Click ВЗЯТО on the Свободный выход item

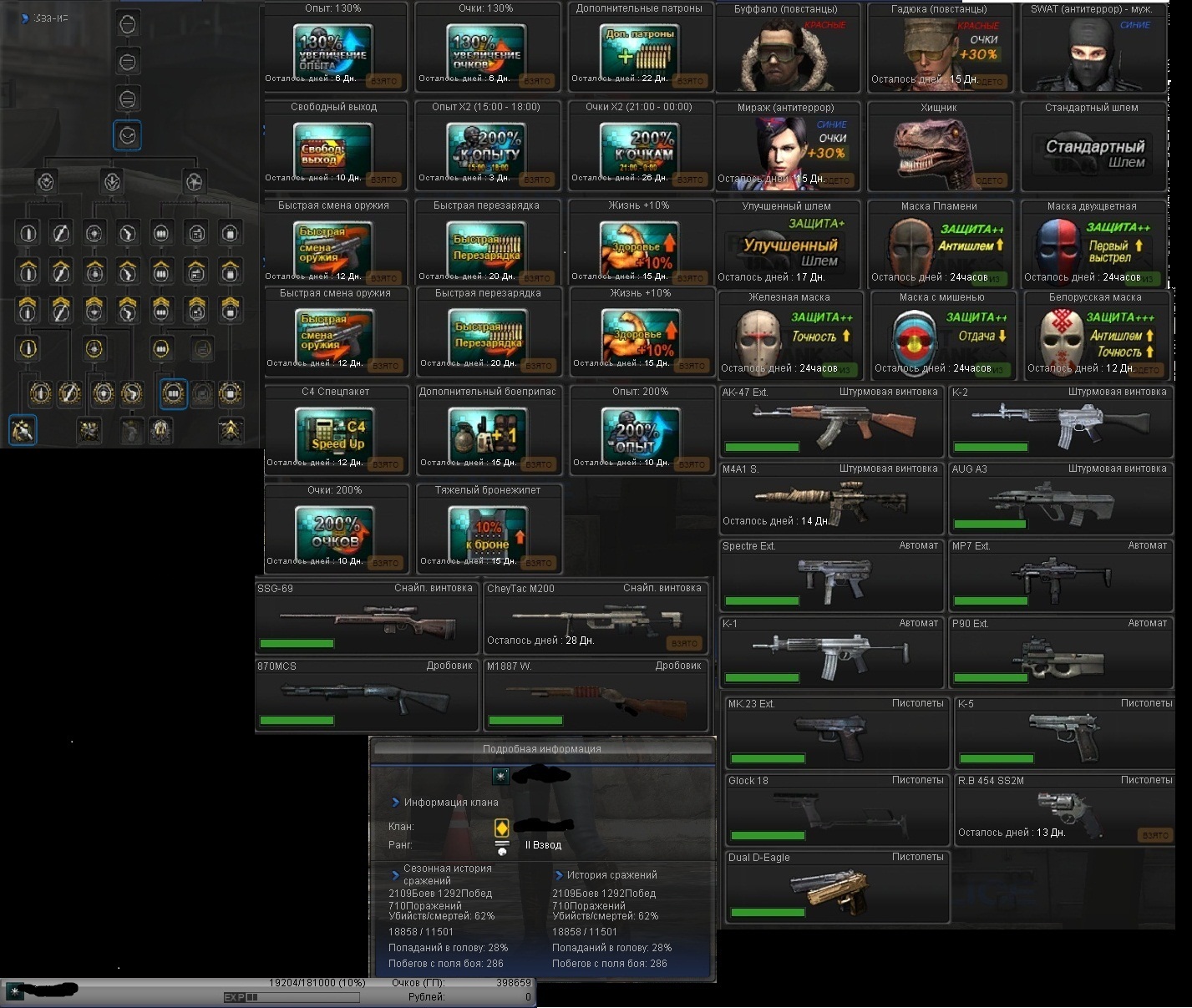click(383, 180)
